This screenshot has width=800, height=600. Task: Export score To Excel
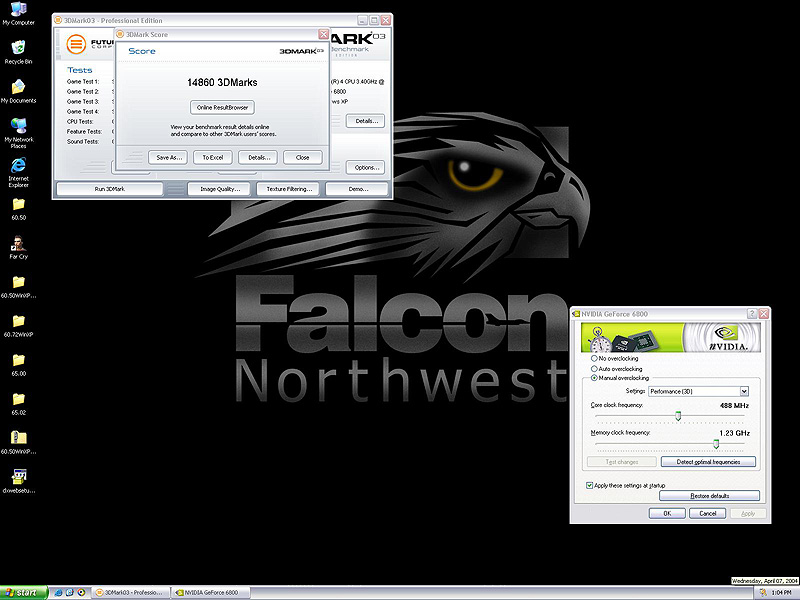213,158
